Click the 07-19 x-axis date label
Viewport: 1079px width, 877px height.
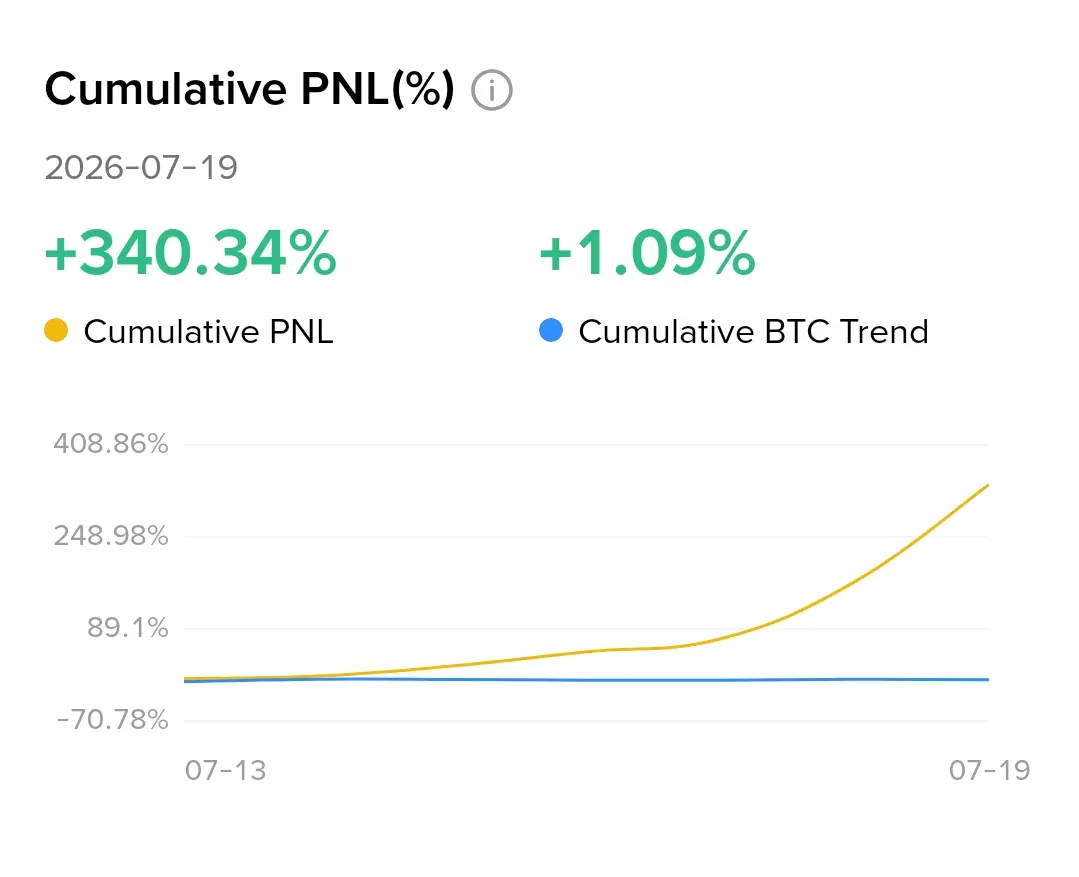(989, 770)
